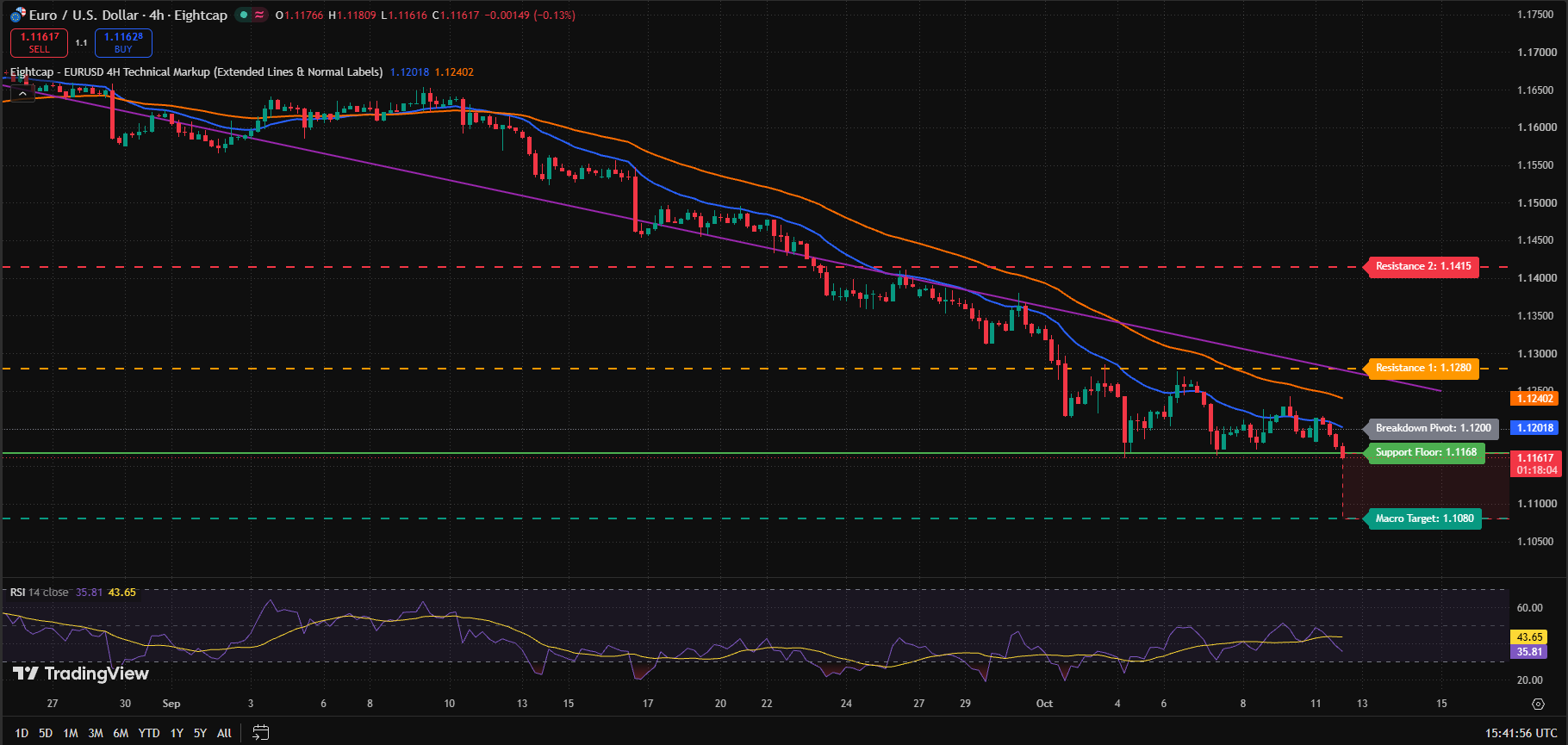Click the Resistance 2: 1.1415 label
This screenshot has width=1568, height=745.
point(1423,267)
